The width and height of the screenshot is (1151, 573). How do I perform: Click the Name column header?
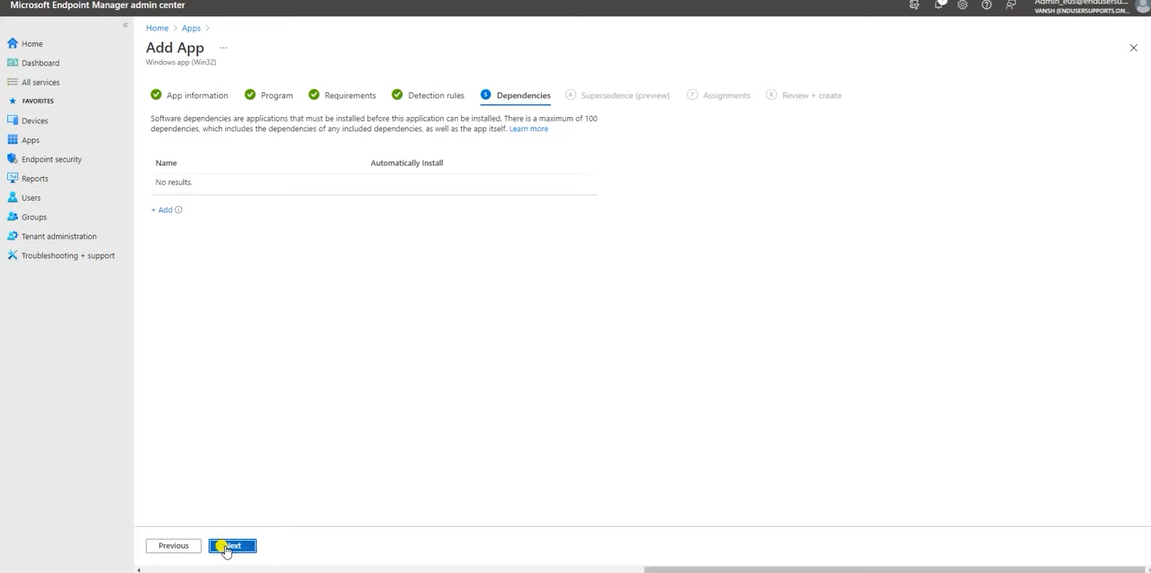166,163
